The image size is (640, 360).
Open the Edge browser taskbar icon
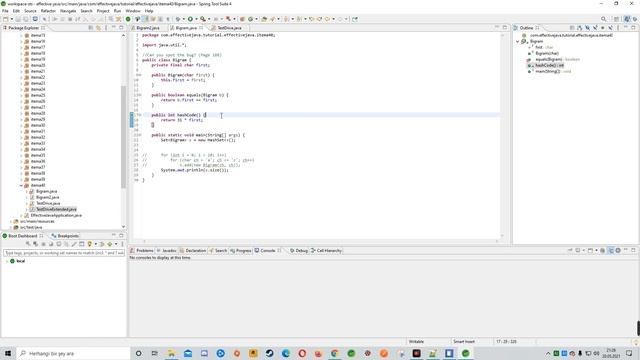tap(286, 353)
